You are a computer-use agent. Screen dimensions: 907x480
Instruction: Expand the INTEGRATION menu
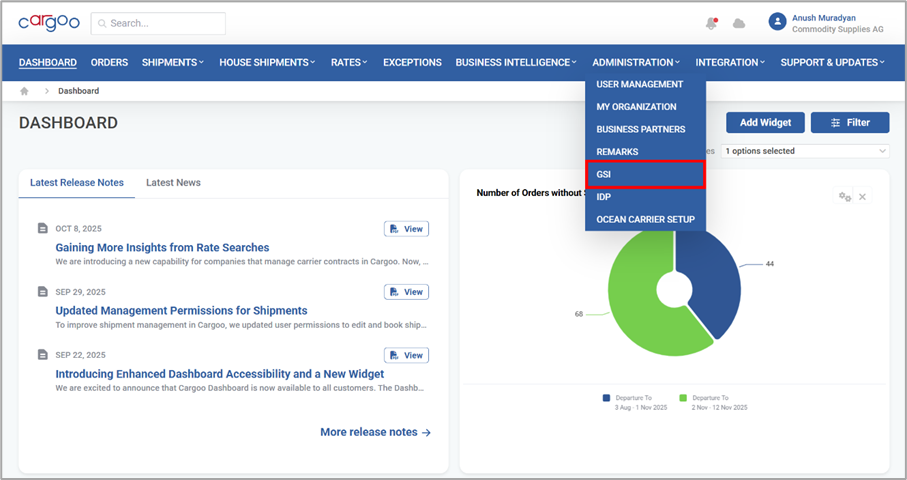(730, 62)
